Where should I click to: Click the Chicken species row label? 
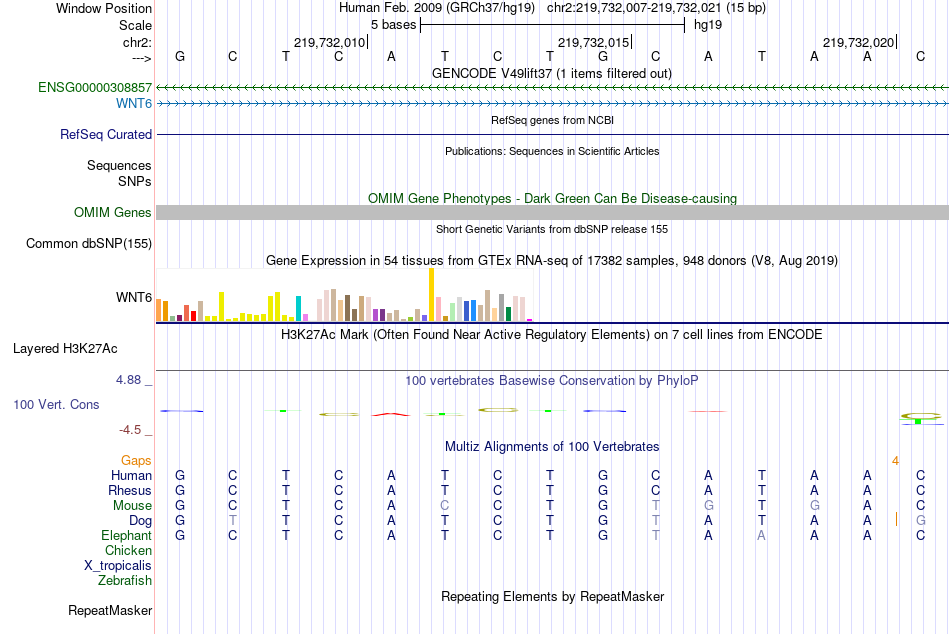pyautogui.click(x=128, y=550)
